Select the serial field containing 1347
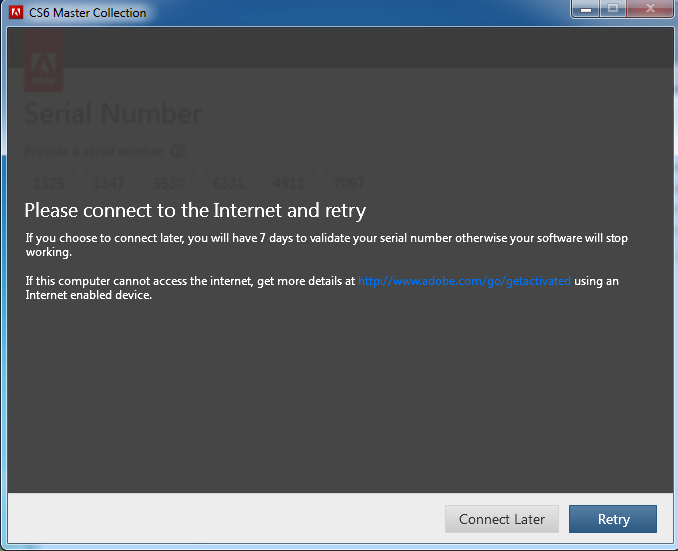This screenshot has height=551, width=678. pos(109,183)
